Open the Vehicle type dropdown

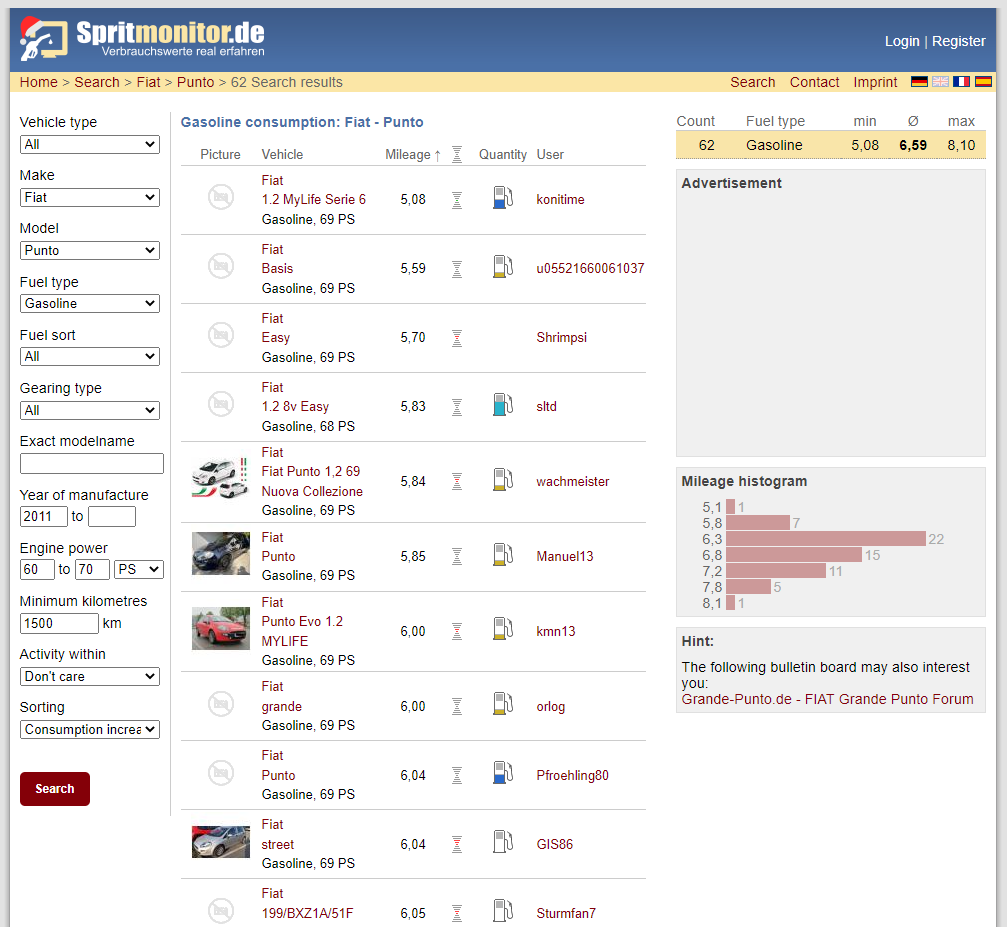coord(90,145)
